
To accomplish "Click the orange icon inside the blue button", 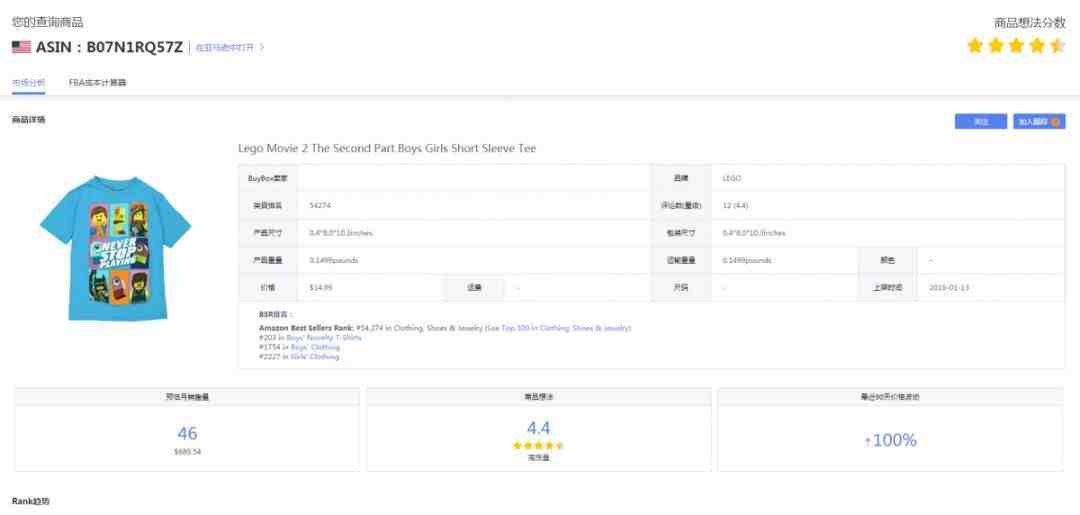I will pos(1055,122).
